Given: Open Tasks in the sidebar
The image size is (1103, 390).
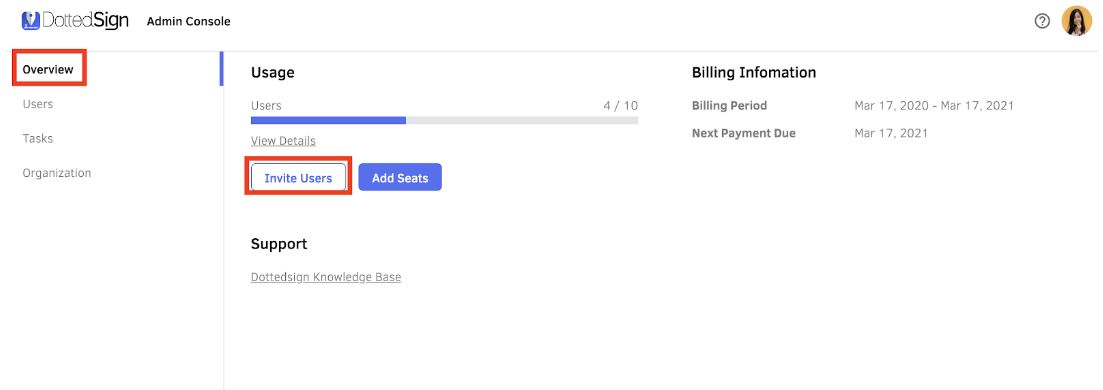Looking at the screenshot, I should 38,139.
